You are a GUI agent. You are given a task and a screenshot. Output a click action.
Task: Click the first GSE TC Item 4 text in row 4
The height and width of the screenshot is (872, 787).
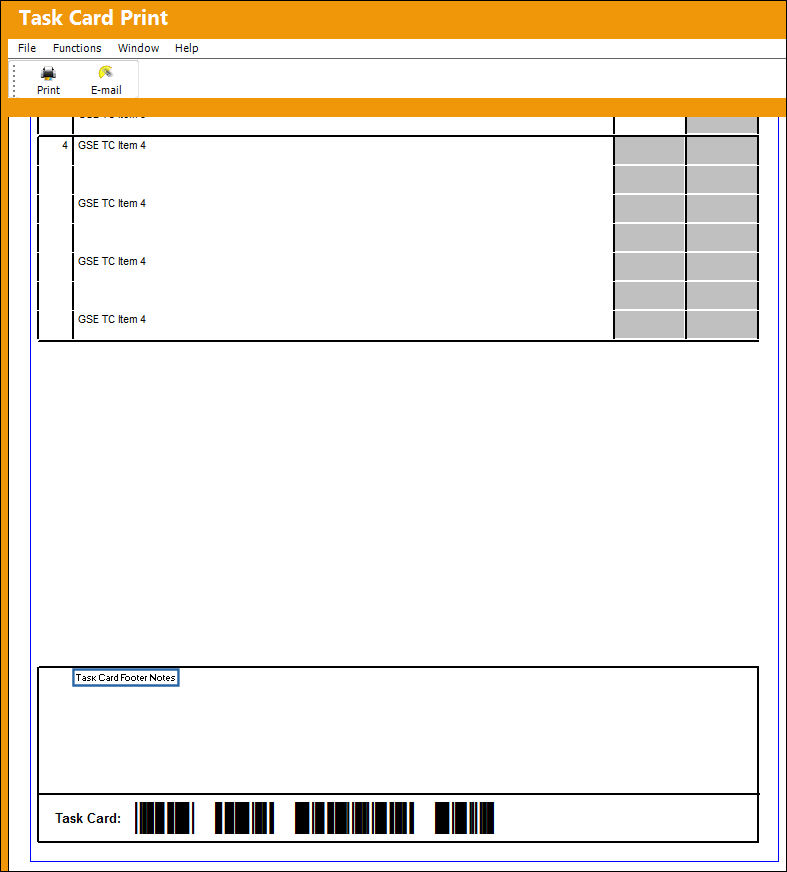[x=112, y=145]
